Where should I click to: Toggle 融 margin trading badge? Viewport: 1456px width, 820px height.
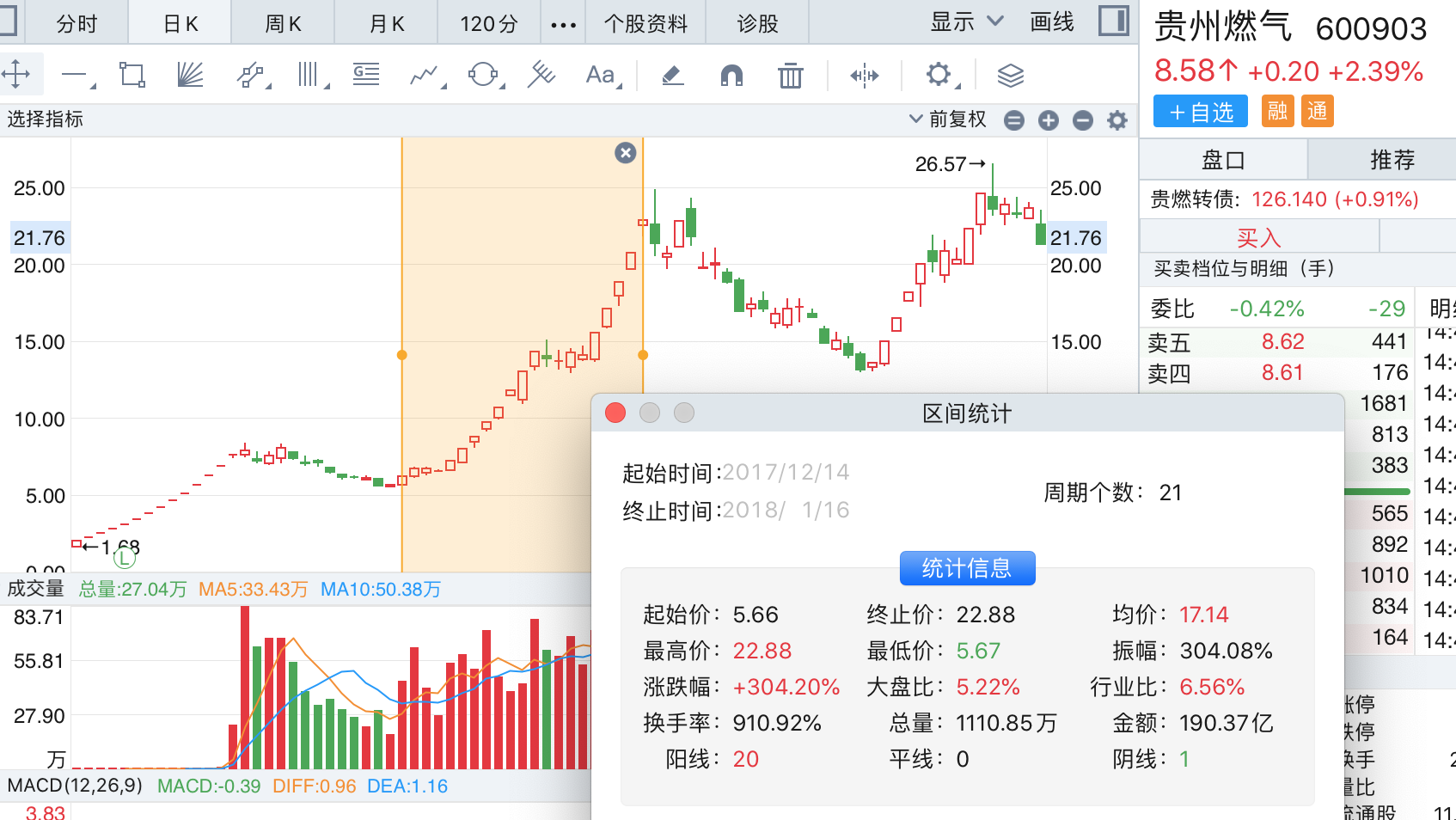1277,111
